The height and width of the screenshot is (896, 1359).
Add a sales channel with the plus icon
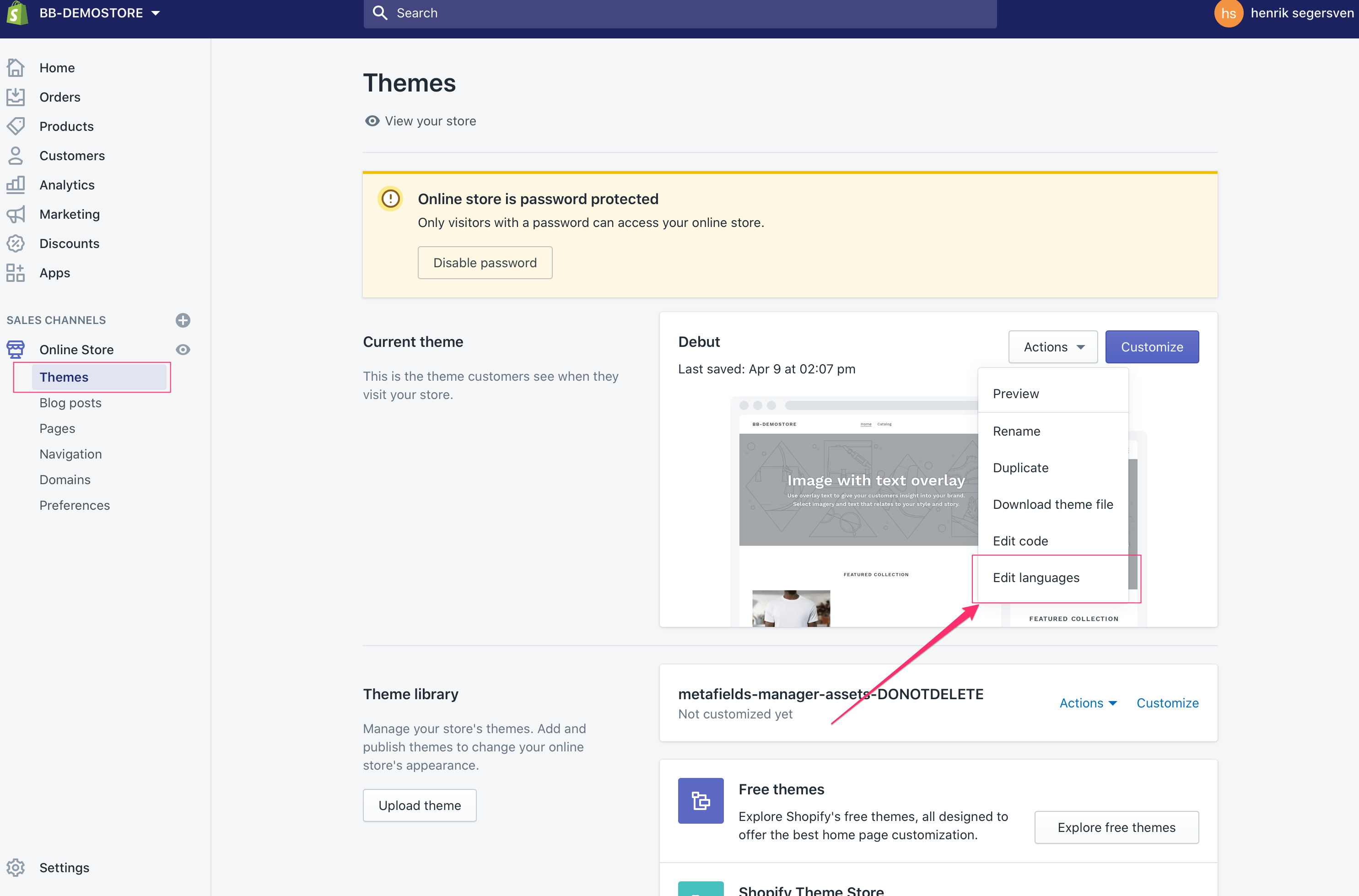[x=183, y=320]
